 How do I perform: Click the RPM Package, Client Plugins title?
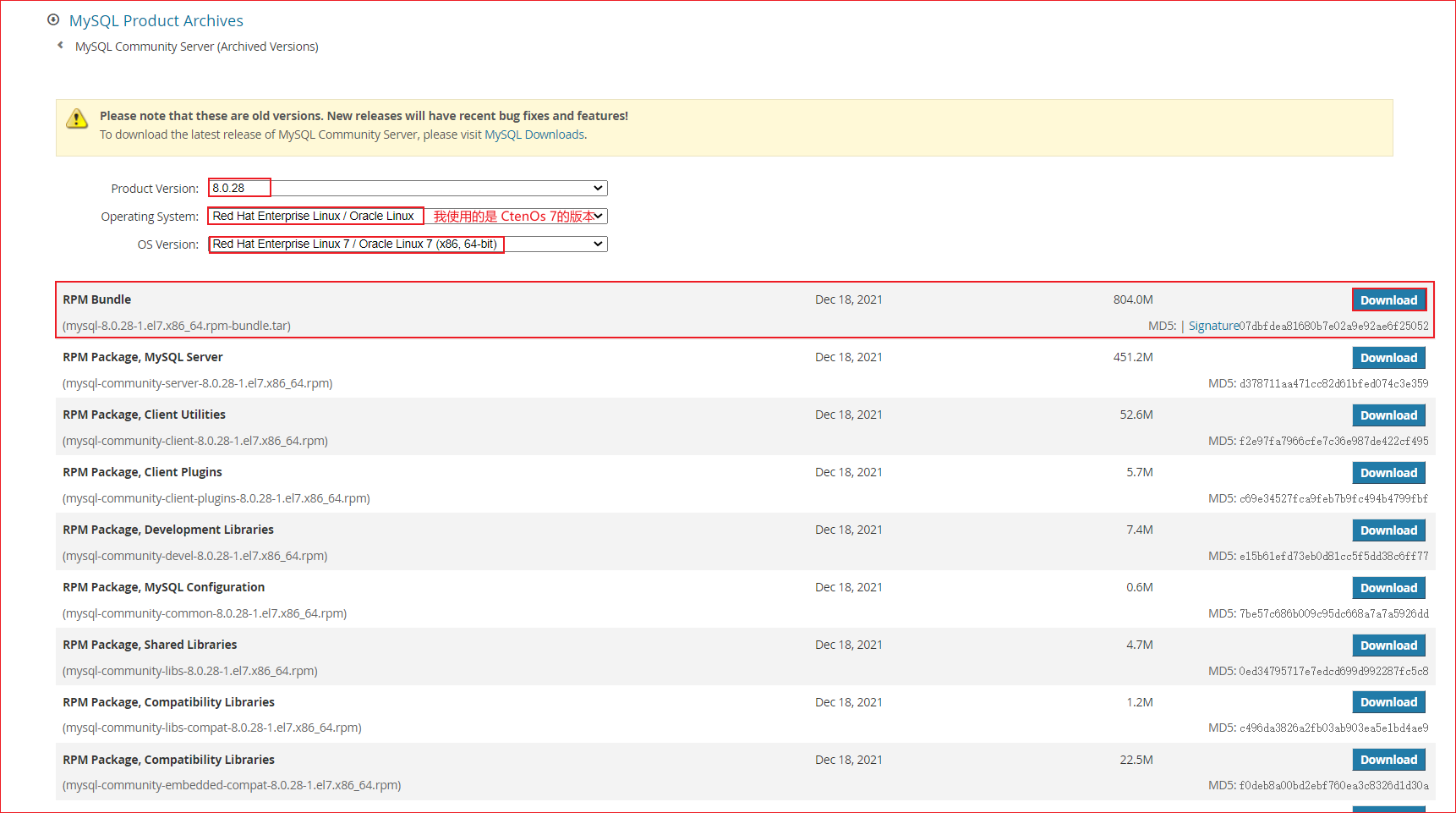143,472
